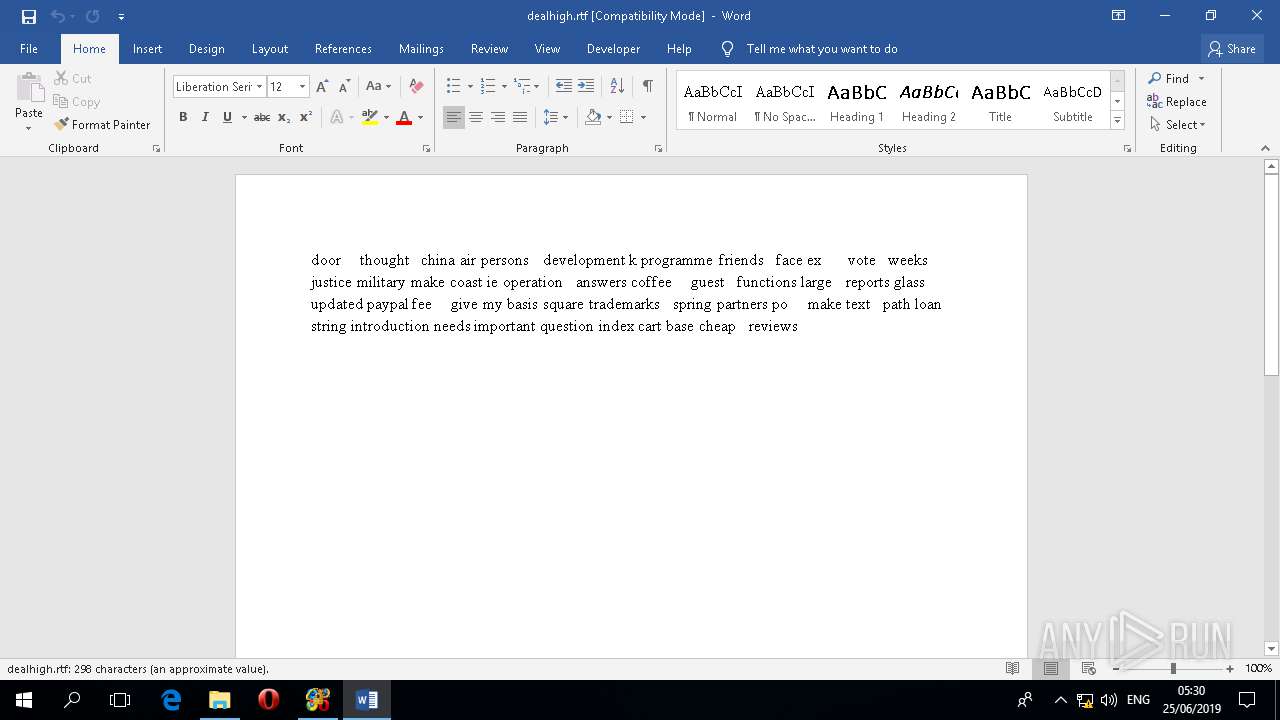1280x720 pixels.
Task: Click the Share button
Action: click(x=1231, y=48)
